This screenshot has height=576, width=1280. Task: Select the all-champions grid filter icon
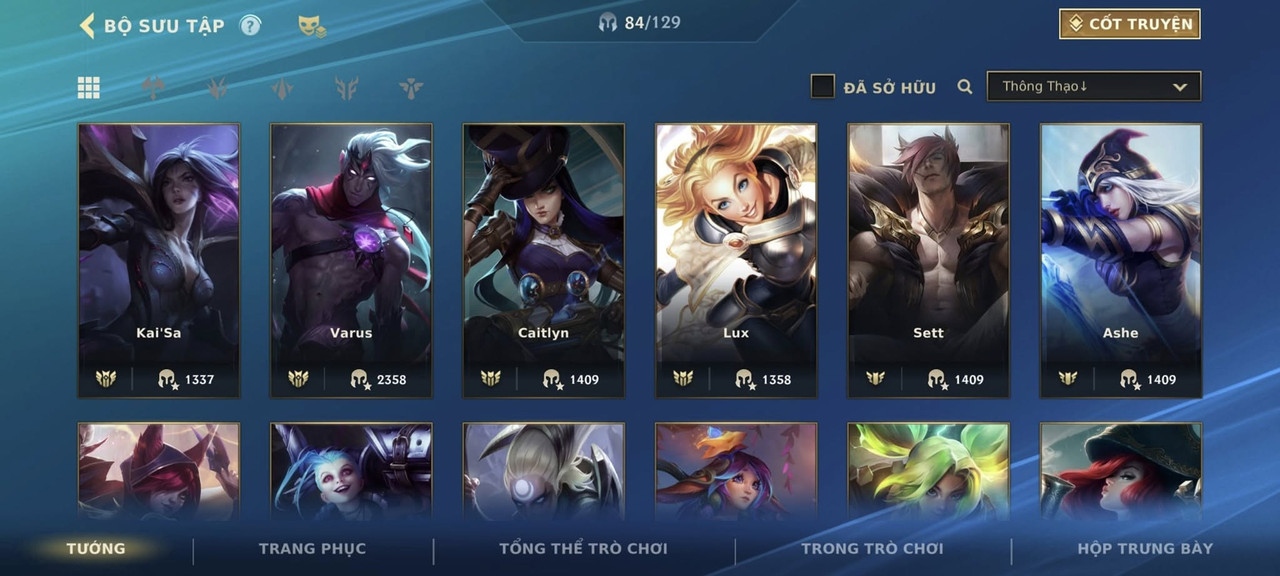(x=89, y=88)
